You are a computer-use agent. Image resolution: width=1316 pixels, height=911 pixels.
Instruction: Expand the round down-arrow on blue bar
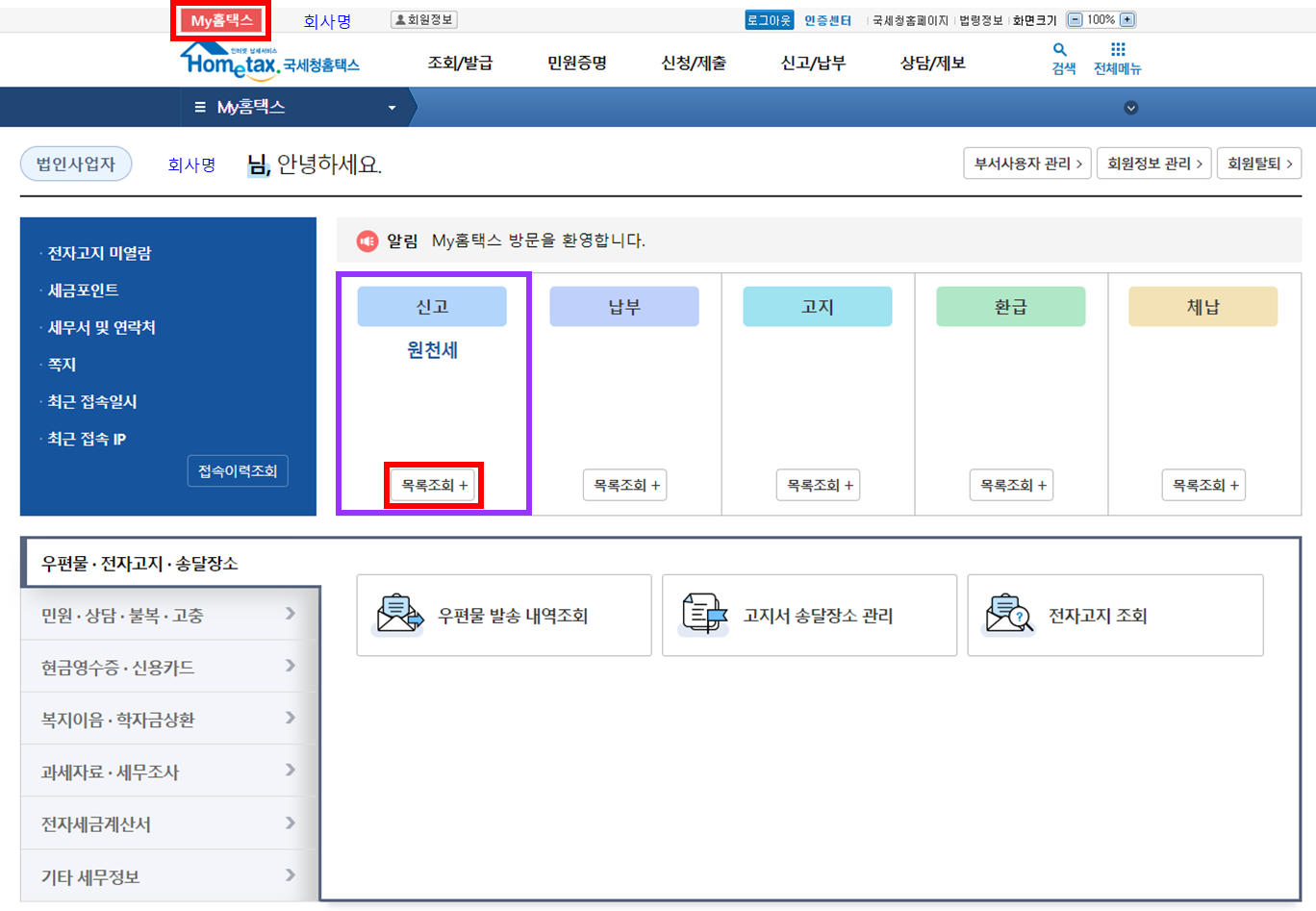pyautogui.click(x=1131, y=108)
